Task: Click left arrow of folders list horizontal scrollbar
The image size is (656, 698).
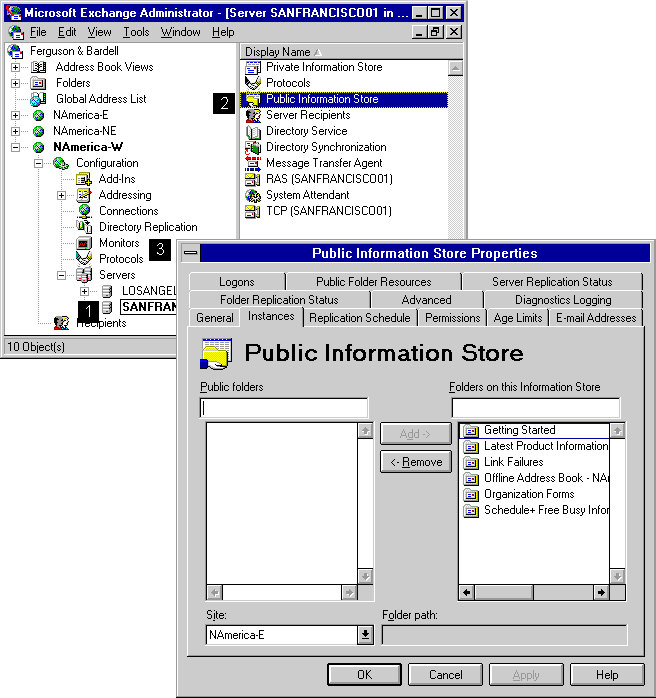Action: tap(466, 592)
